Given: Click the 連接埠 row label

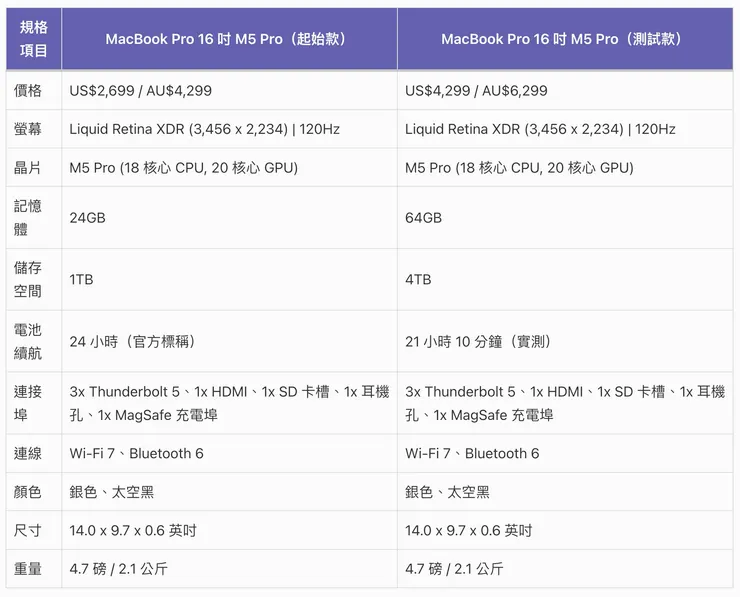Looking at the screenshot, I should pyautogui.click(x=29, y=403).
